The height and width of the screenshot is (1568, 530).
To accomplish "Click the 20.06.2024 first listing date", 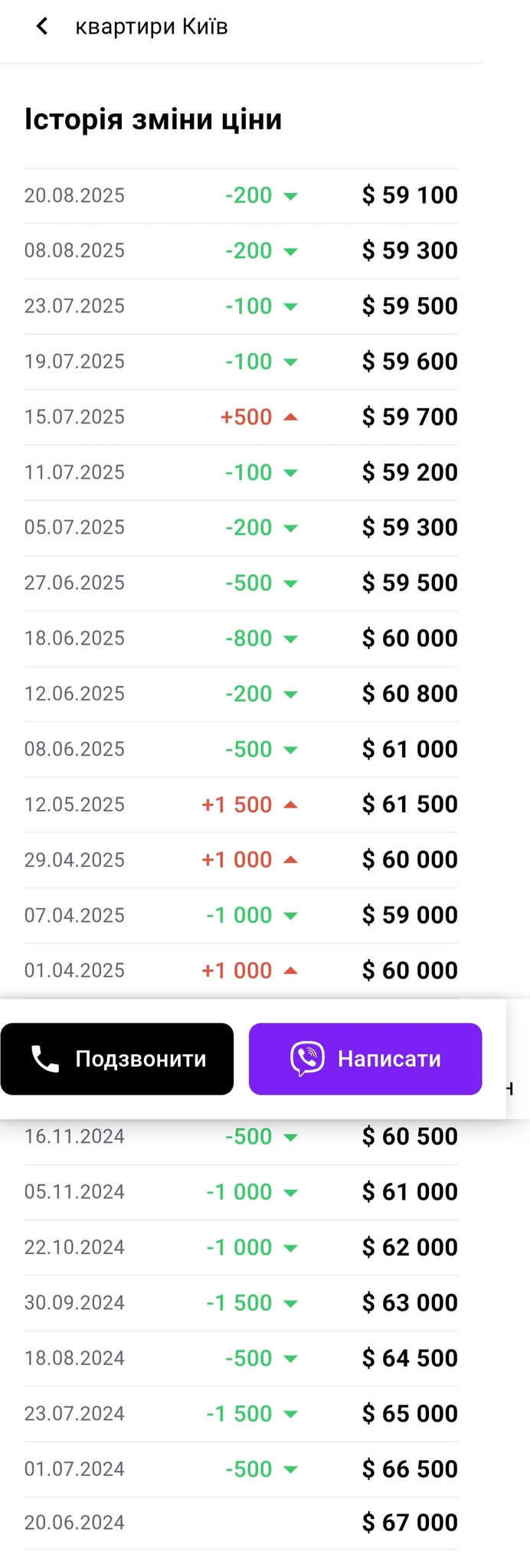I will tap(74, 1523).
